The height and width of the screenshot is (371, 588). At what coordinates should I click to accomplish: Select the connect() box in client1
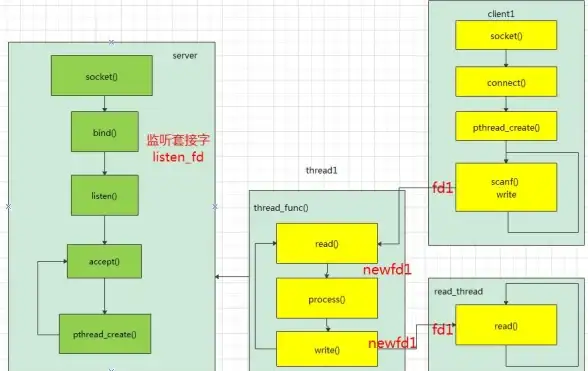(x=506, y=82)
